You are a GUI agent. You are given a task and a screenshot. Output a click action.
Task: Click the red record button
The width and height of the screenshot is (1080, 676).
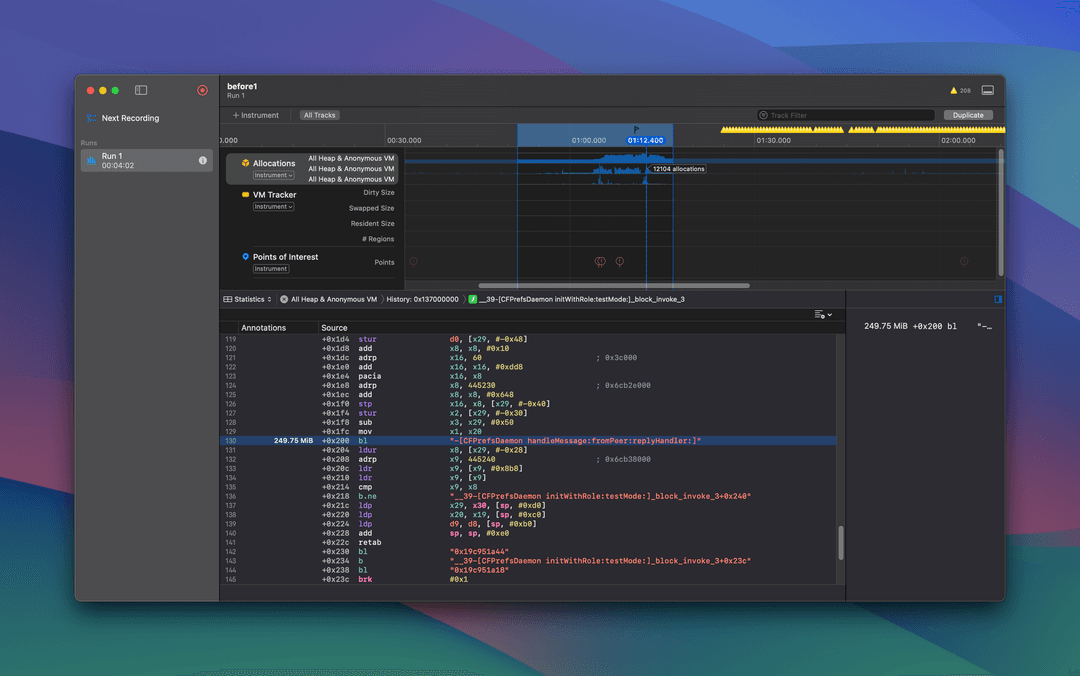click(x=202, y=90)
